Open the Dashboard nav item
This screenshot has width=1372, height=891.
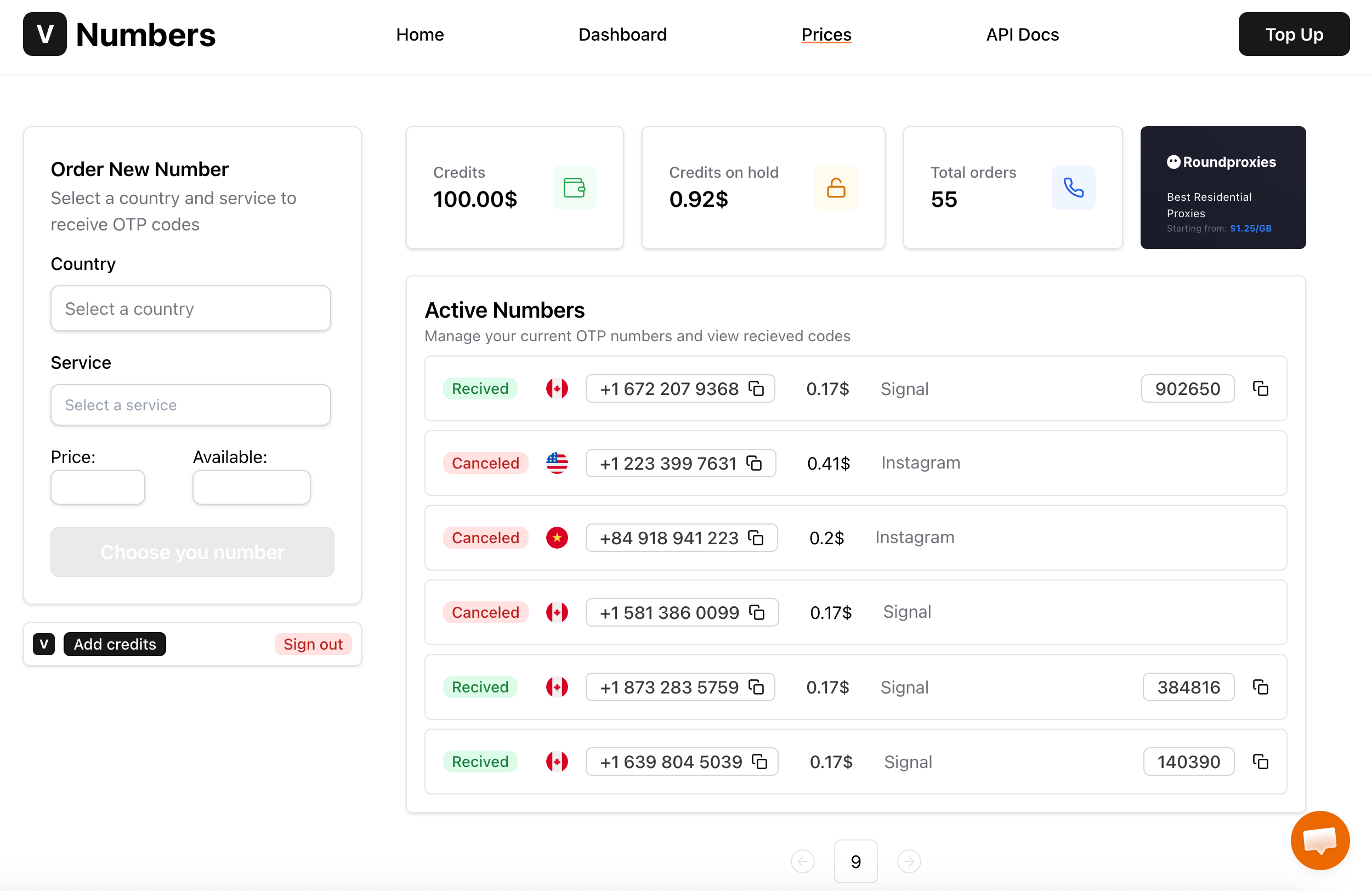(622, 34)
